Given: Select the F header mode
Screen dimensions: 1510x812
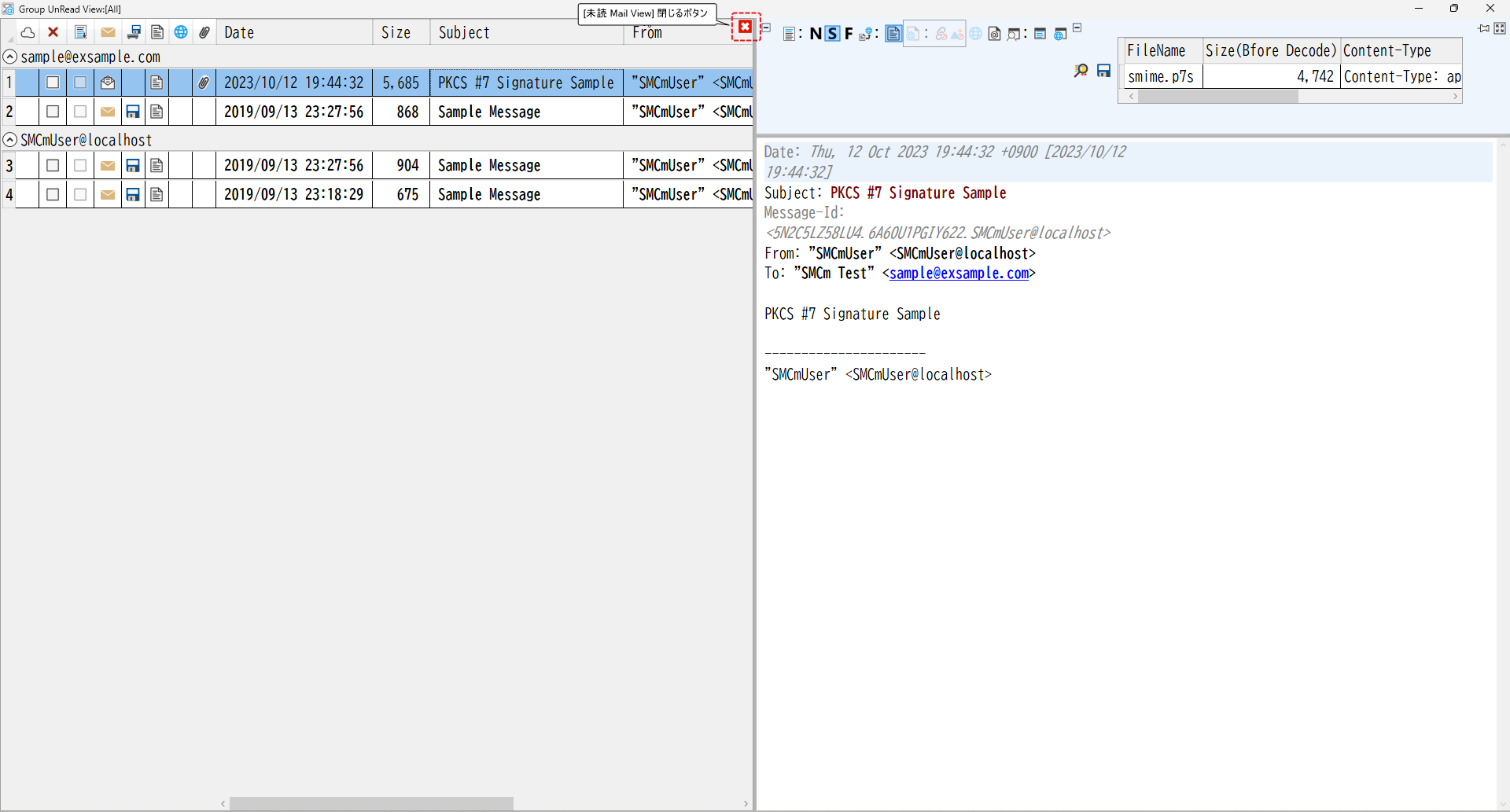Looking at the screenshot, I should (849, 34).
